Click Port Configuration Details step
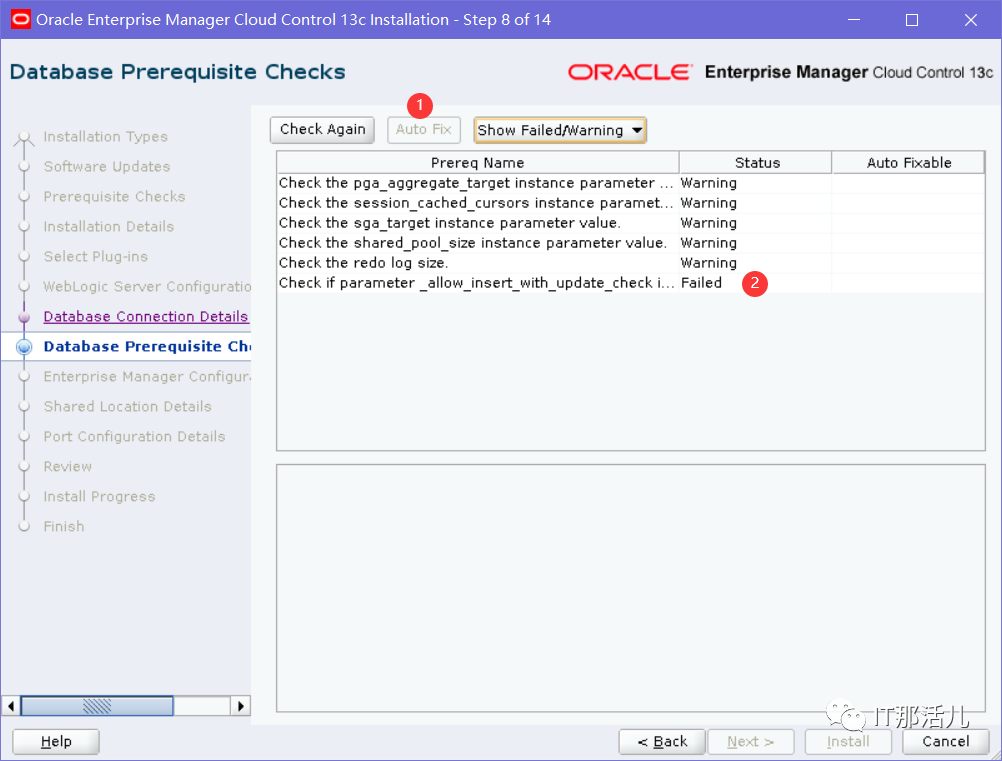 [x=134, y=437]
